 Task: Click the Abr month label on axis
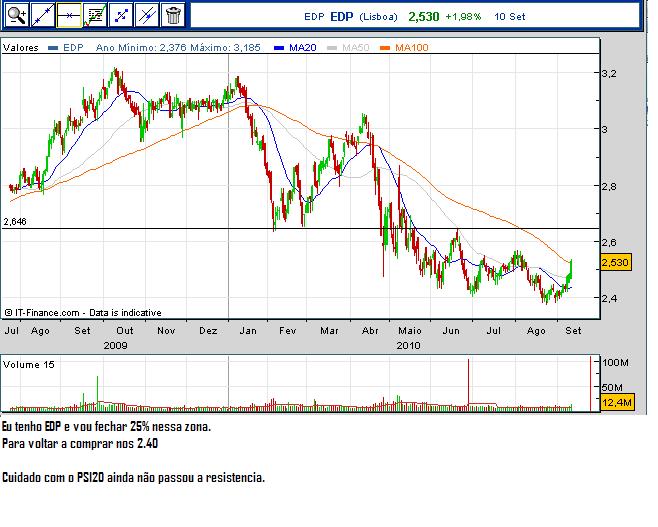coord(370,331)
